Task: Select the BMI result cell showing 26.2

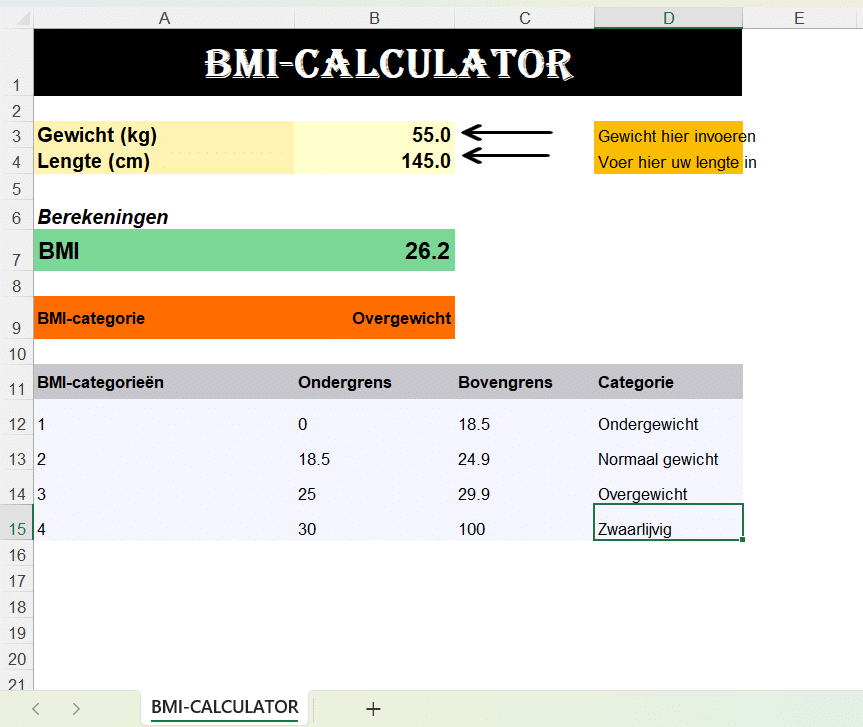Action: coord(374,250)
